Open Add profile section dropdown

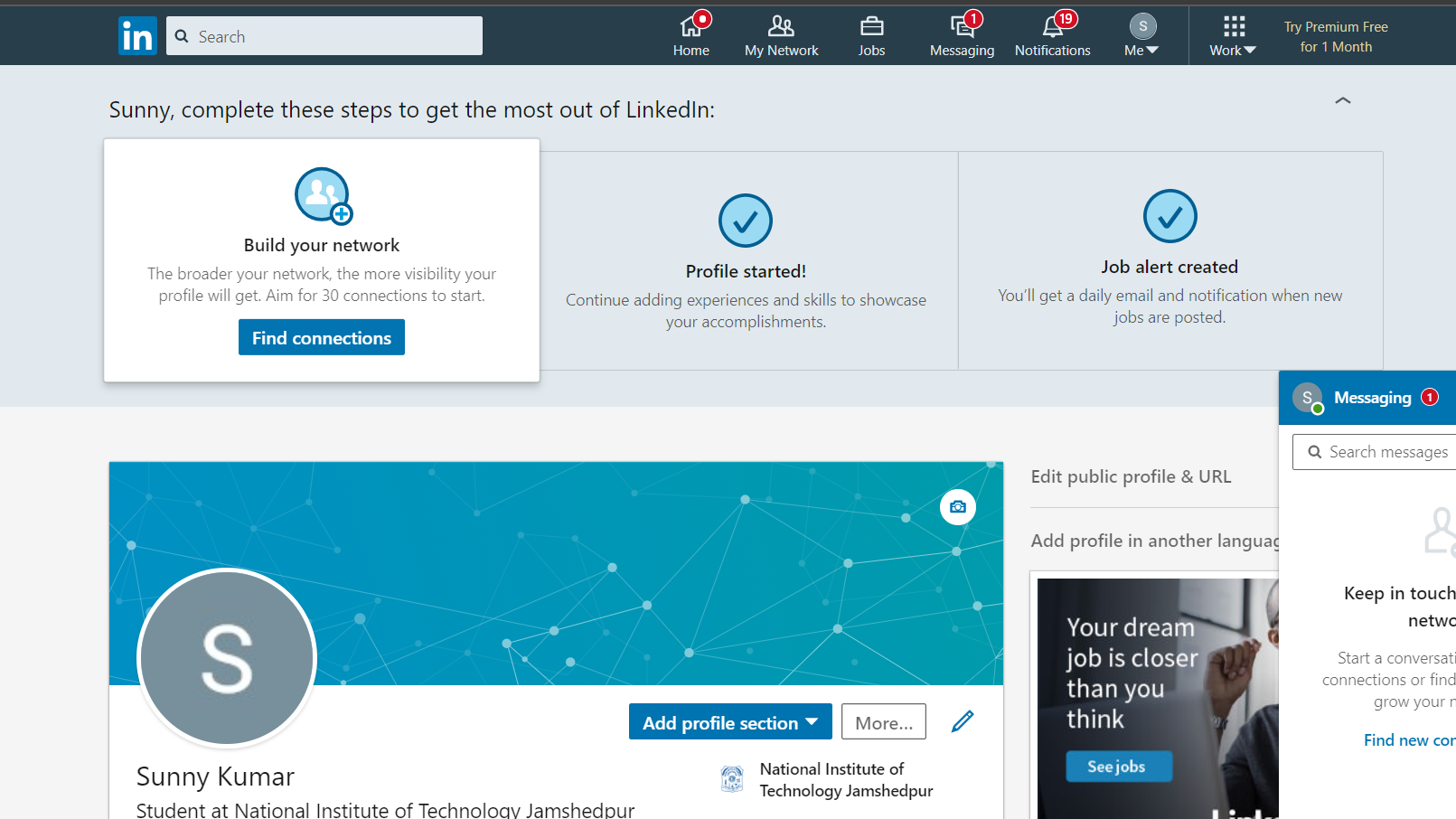click(730, 721)
